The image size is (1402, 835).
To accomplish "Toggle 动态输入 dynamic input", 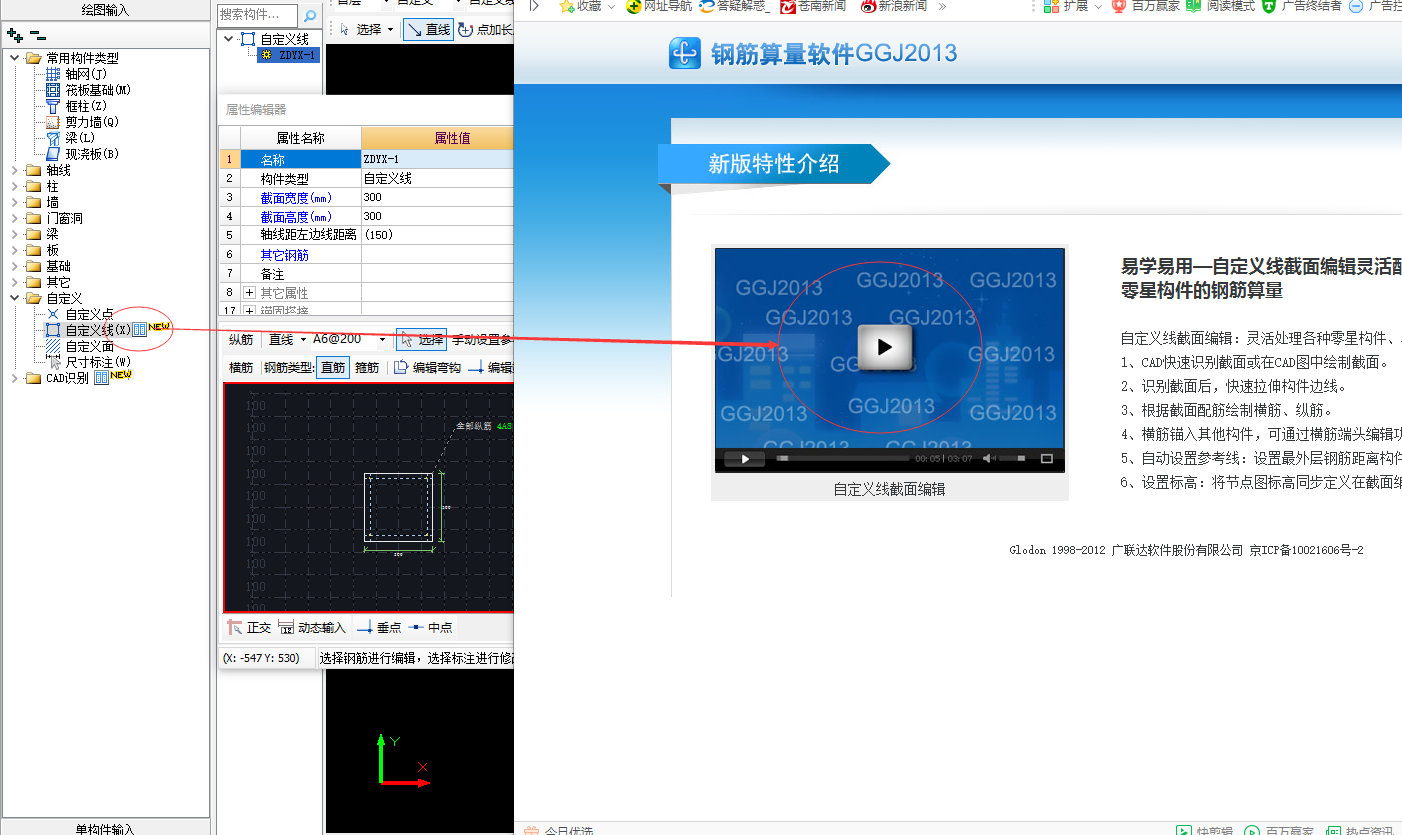I will click(312, 628).
